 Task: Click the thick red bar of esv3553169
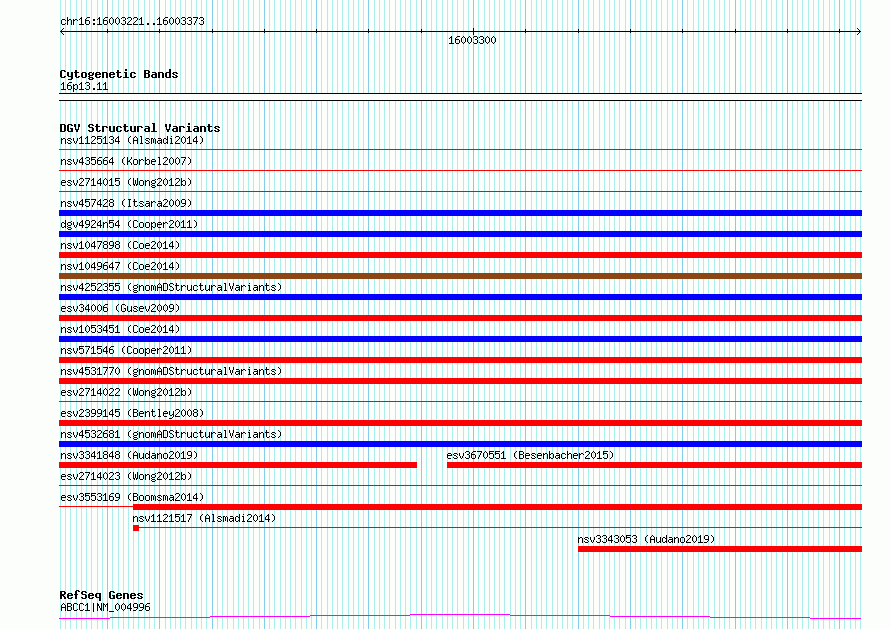497,507
